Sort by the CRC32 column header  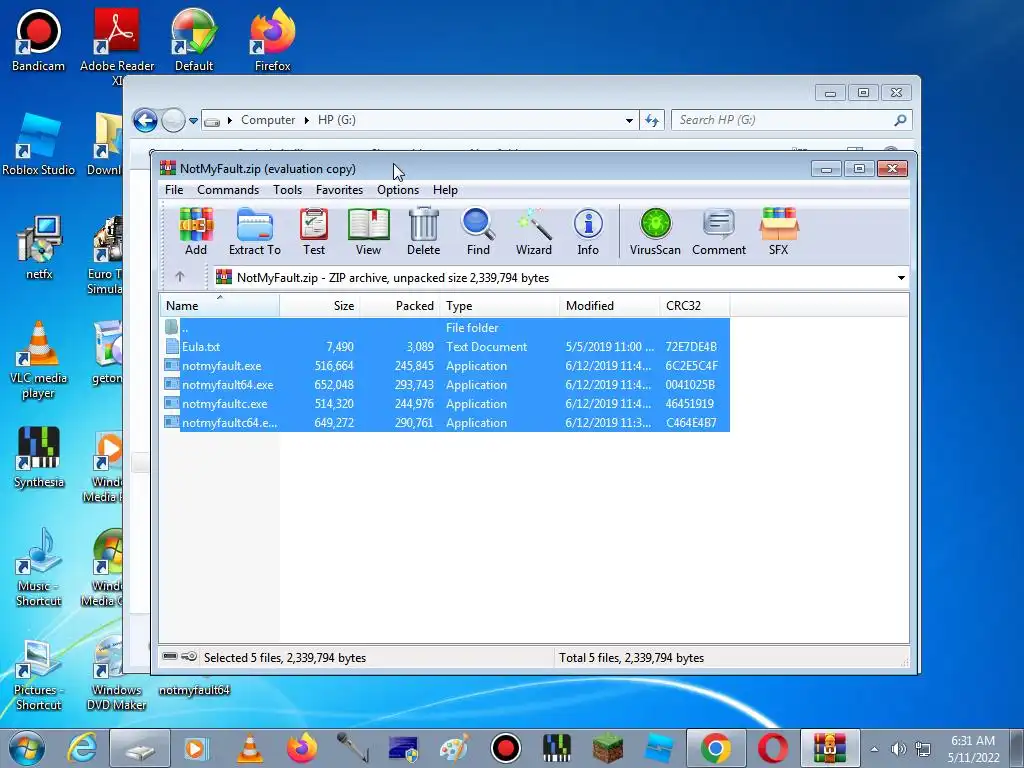tap(695, 306)
